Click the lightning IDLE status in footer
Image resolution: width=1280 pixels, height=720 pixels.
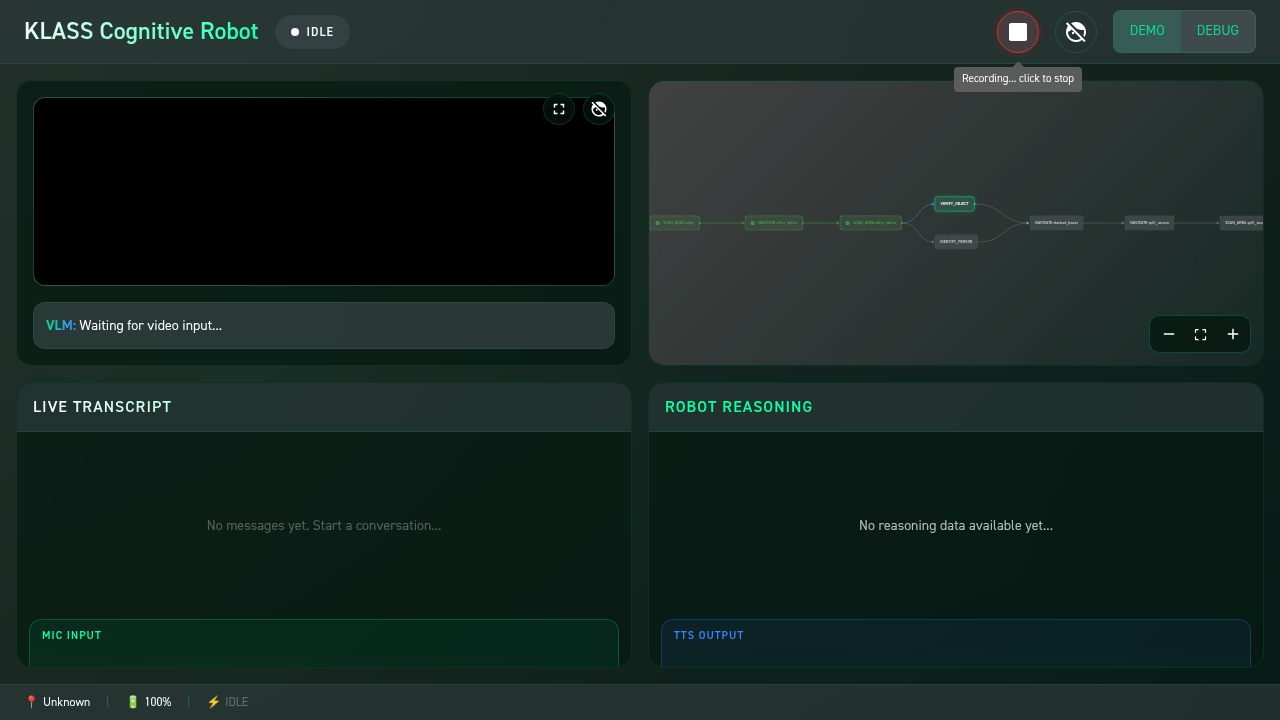click(227, 702)
